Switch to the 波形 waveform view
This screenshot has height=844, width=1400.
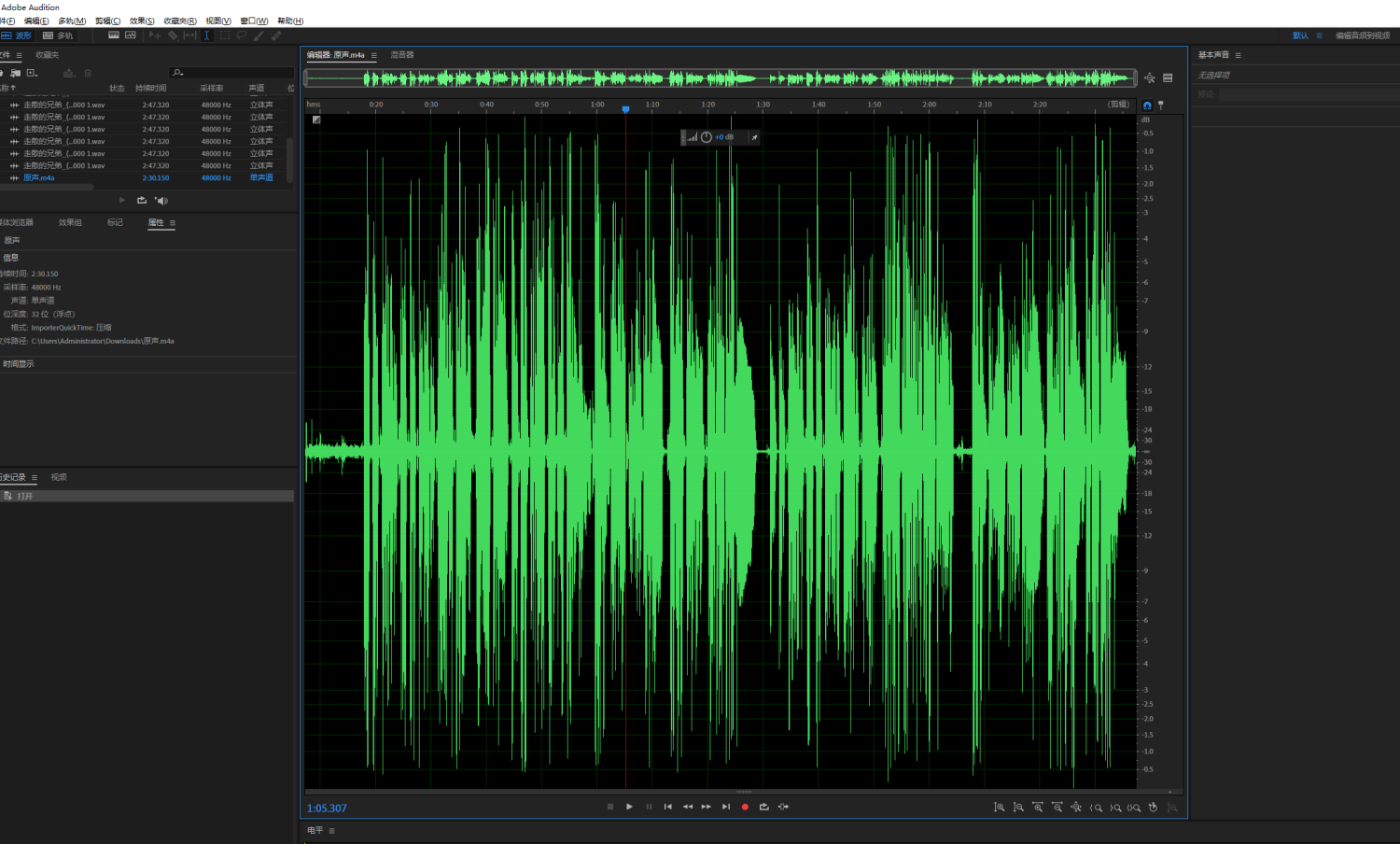click(x=17, y=35)
